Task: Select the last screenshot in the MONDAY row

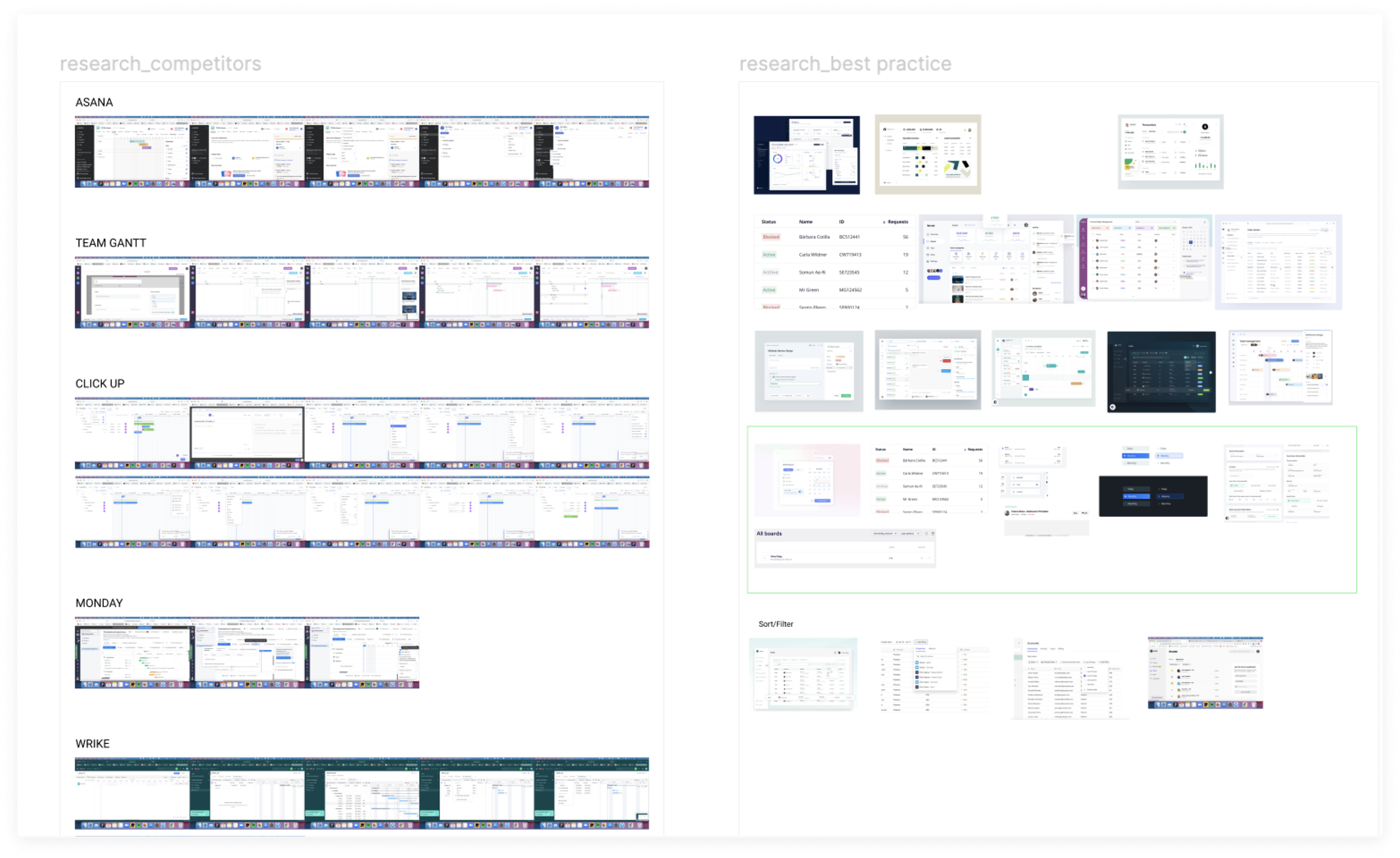Action: tap(362, 653)
